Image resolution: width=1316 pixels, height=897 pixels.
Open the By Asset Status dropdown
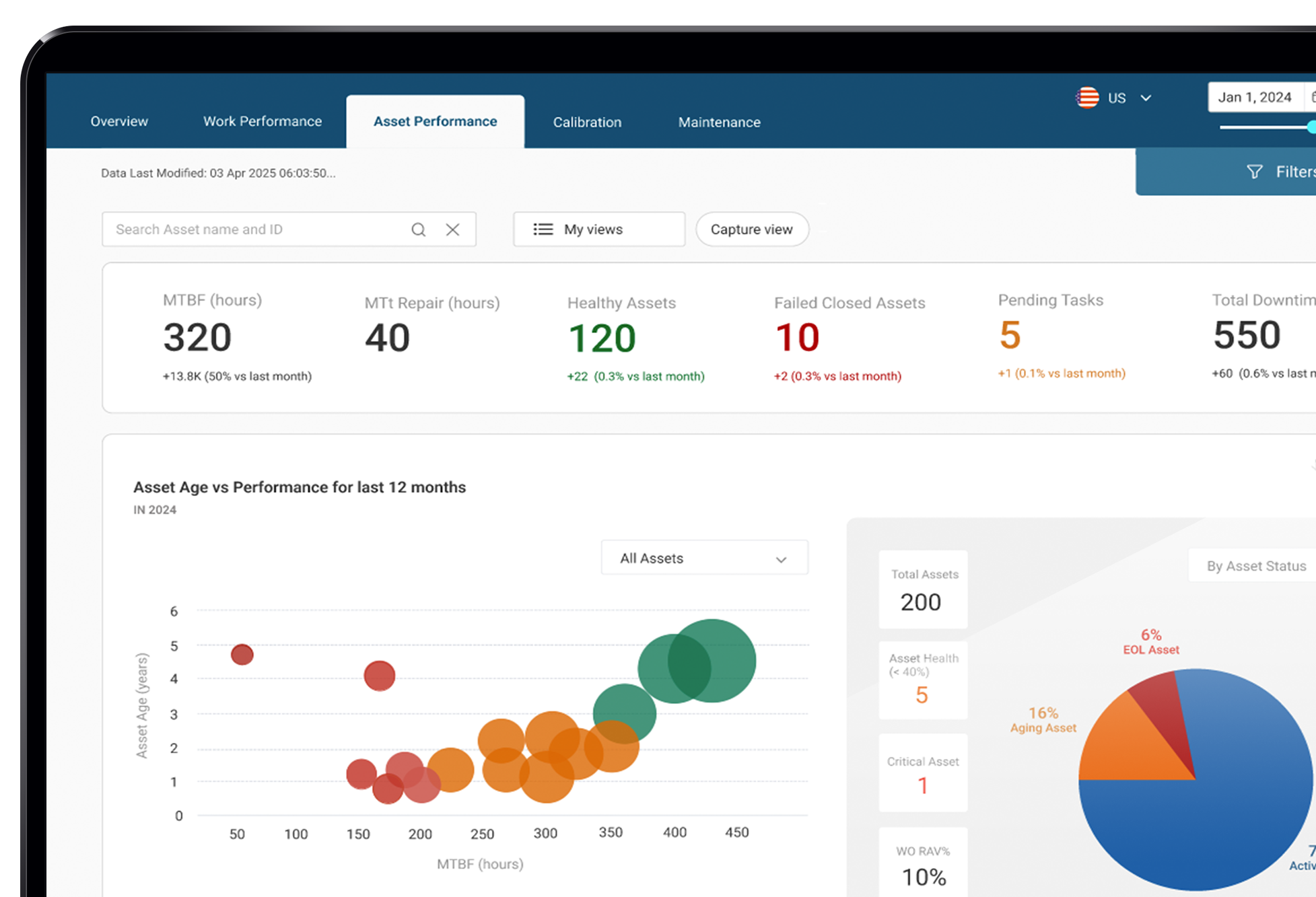point(1255,566)
